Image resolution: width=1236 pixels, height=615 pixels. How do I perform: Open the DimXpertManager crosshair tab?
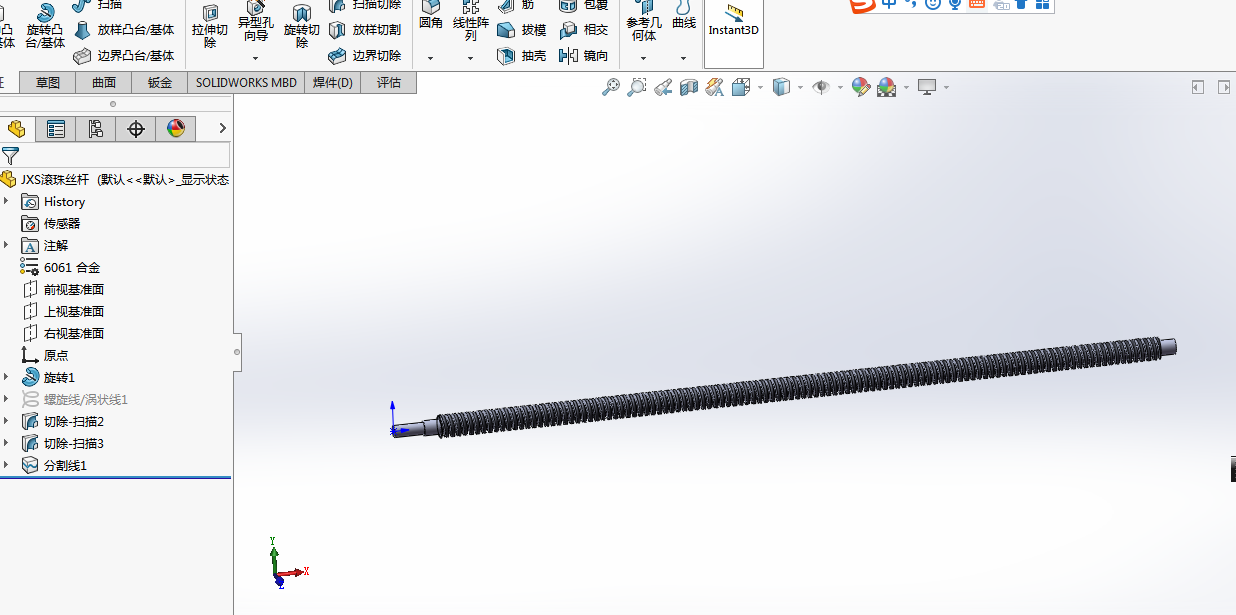point(136,129)
